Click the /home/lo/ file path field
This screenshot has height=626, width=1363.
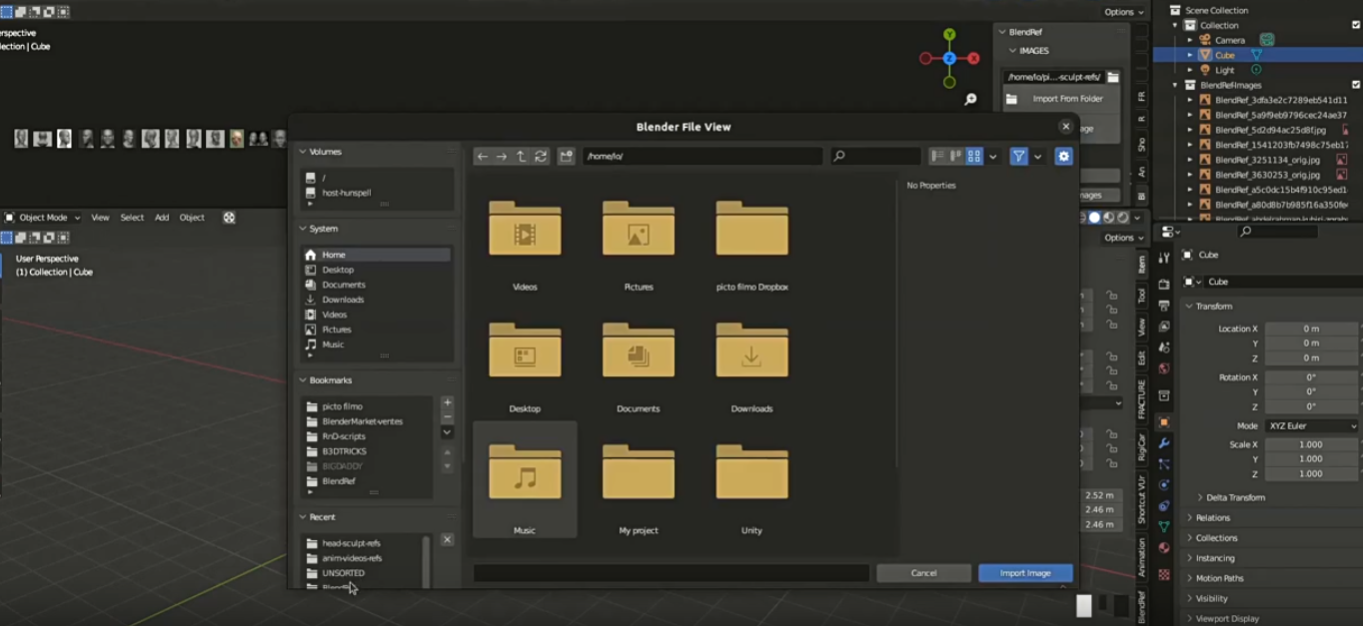pyautogui.click(x=702, y=156)
